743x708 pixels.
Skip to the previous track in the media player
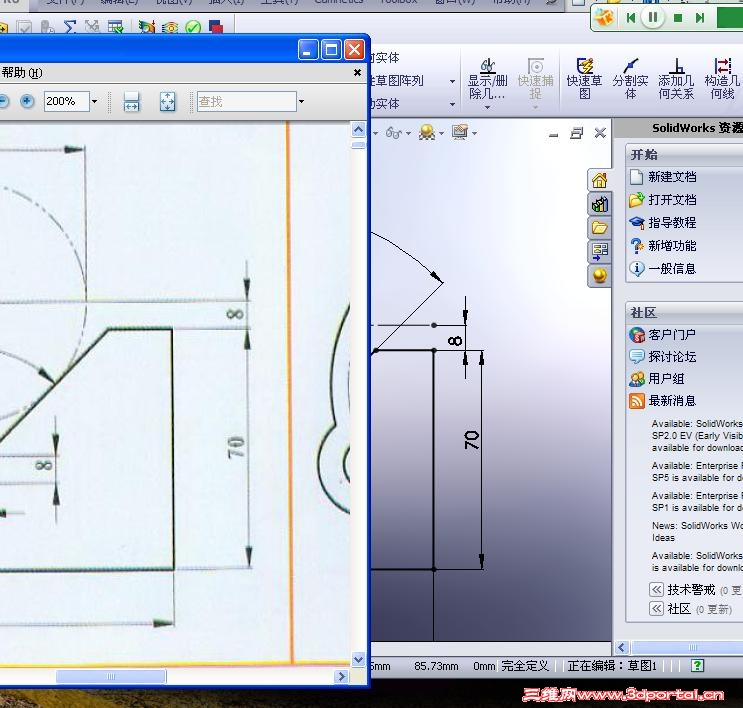coord(630,18)
